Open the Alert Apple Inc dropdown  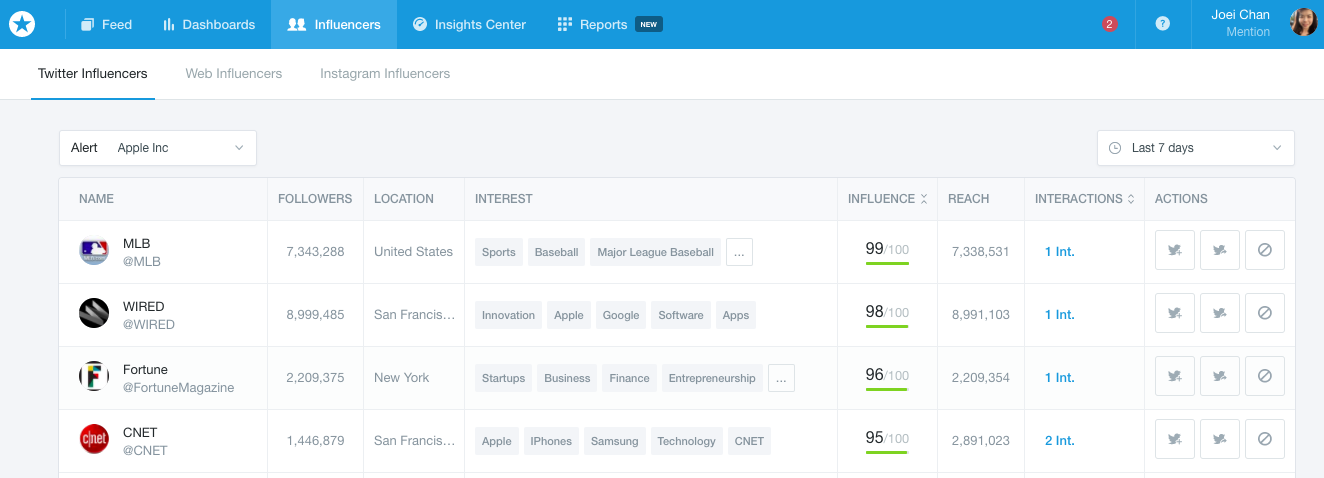158,148
